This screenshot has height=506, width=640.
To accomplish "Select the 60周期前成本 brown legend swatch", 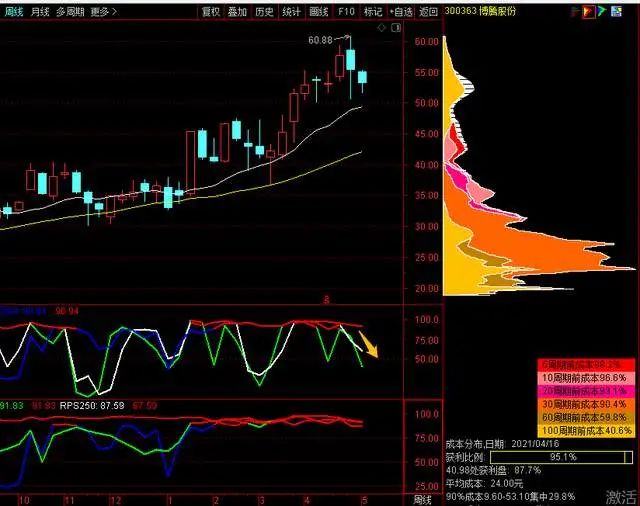I will pos(586,417).
